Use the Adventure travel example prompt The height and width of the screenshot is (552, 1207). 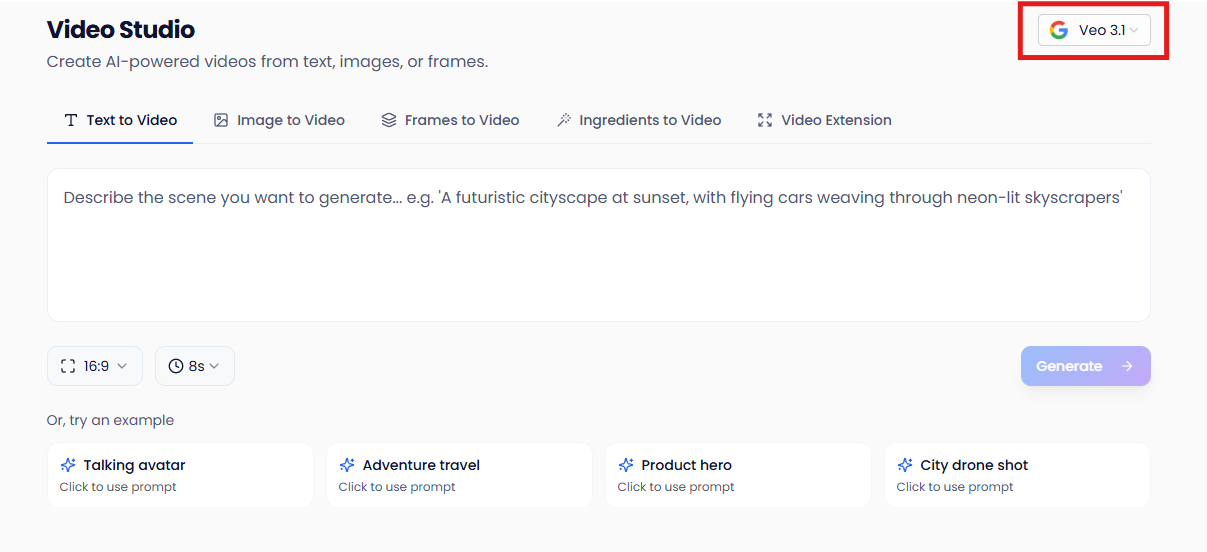[x=454, y=475]
